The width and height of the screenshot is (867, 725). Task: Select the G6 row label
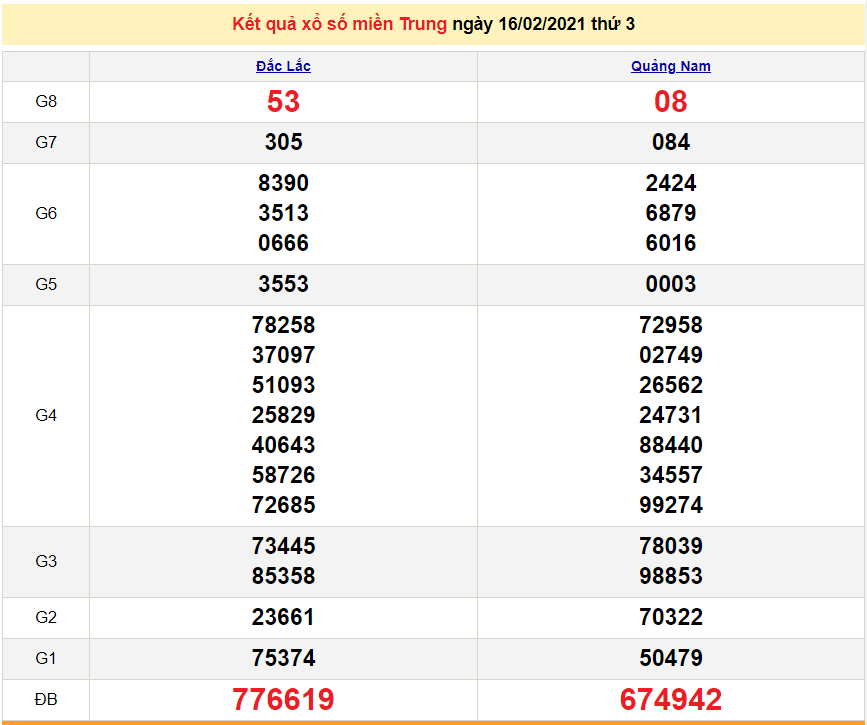[46, 213]
